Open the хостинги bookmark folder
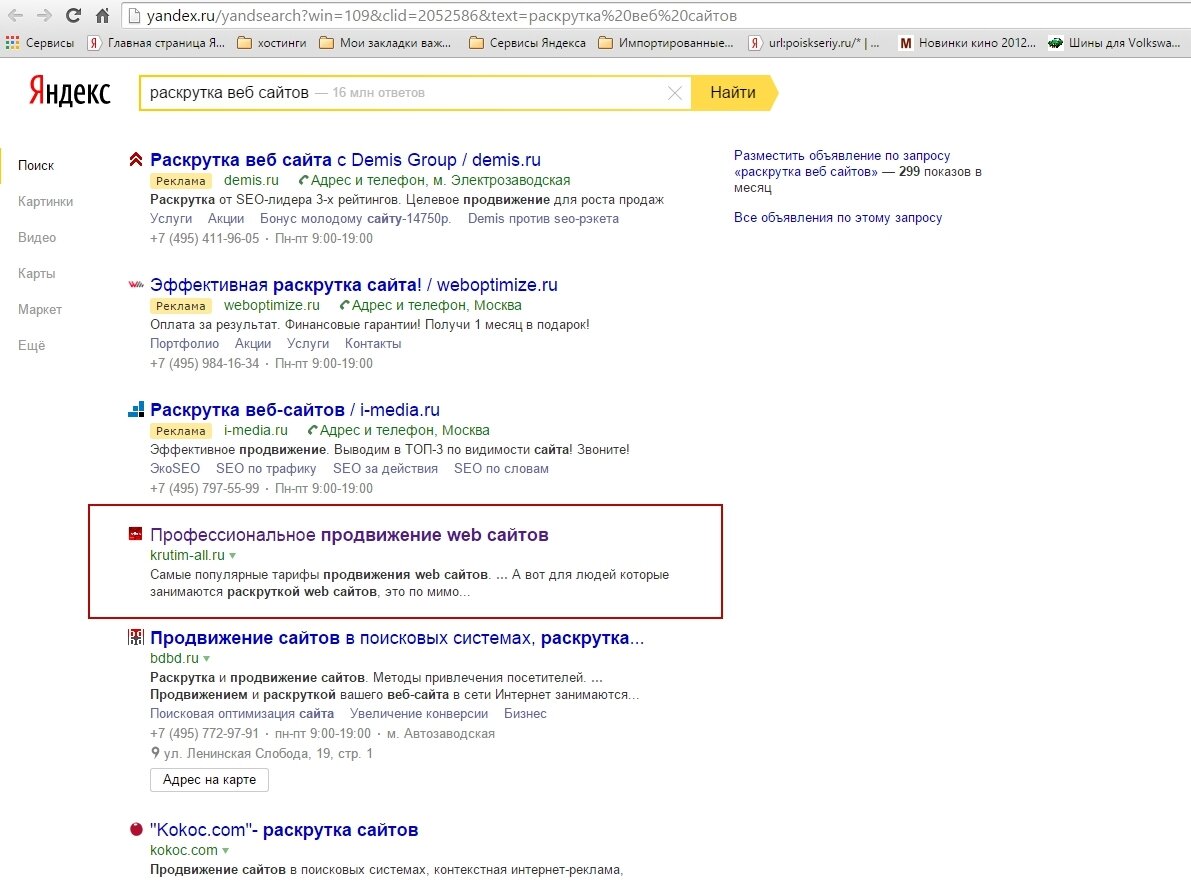This screenshot has height=881, width=1191. tap(272, 43)
